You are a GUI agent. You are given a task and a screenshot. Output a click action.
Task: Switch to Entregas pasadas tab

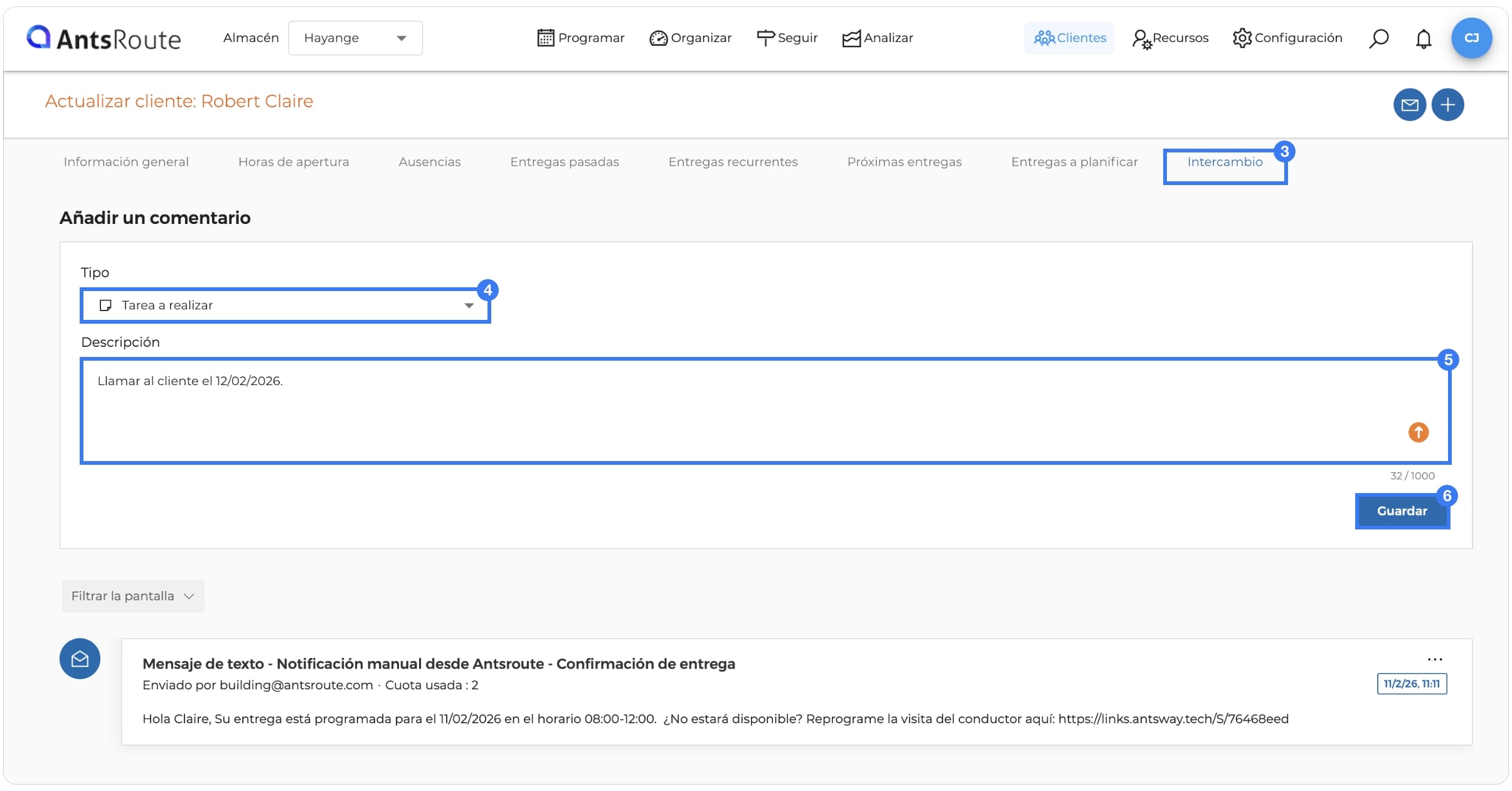[x=565, y=162]
